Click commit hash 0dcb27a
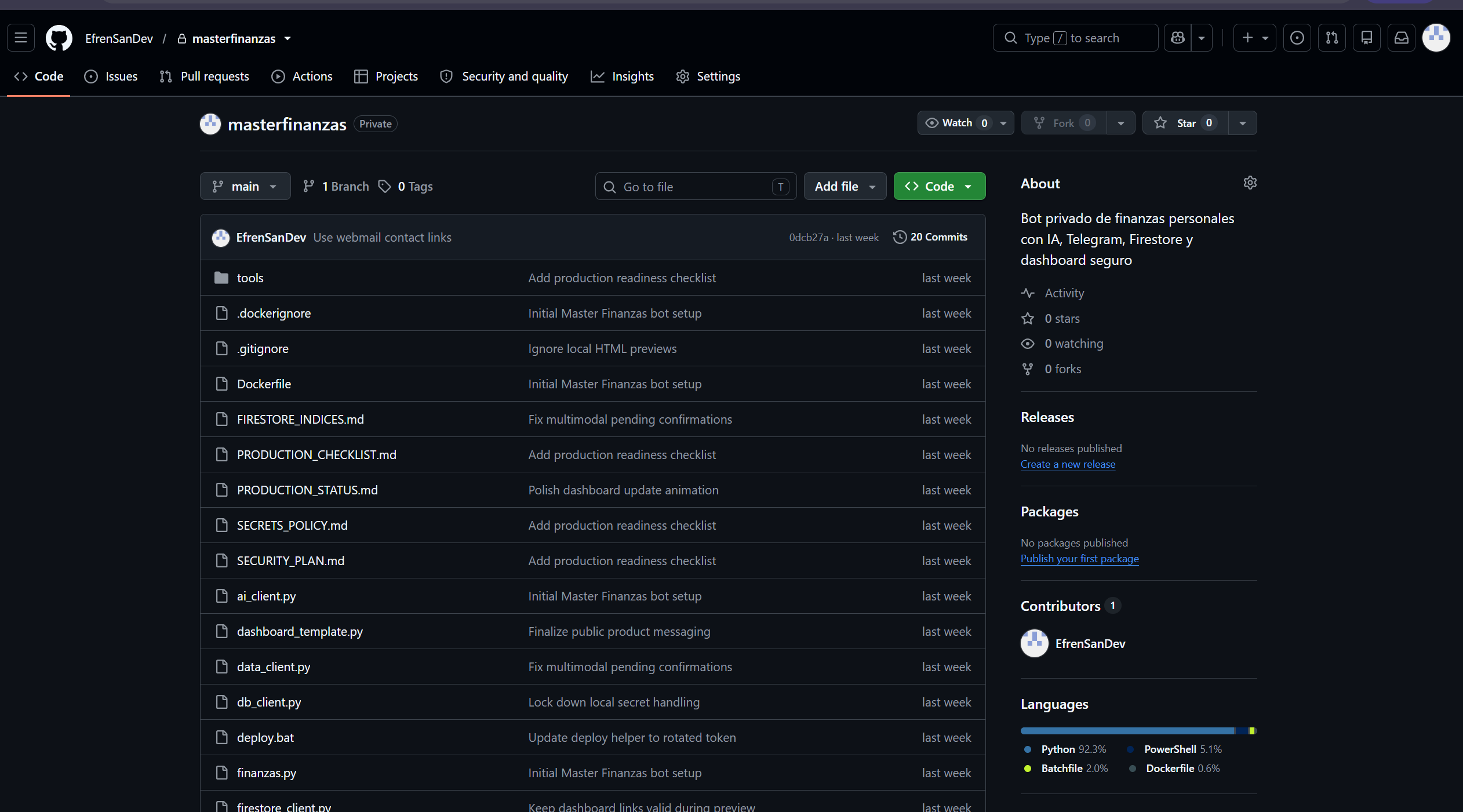 click(x=809, y=238)
